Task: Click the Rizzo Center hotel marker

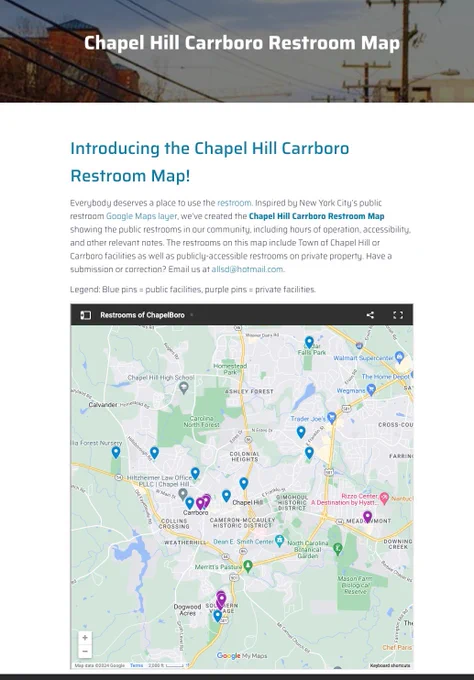Action: tap(384, 498)
